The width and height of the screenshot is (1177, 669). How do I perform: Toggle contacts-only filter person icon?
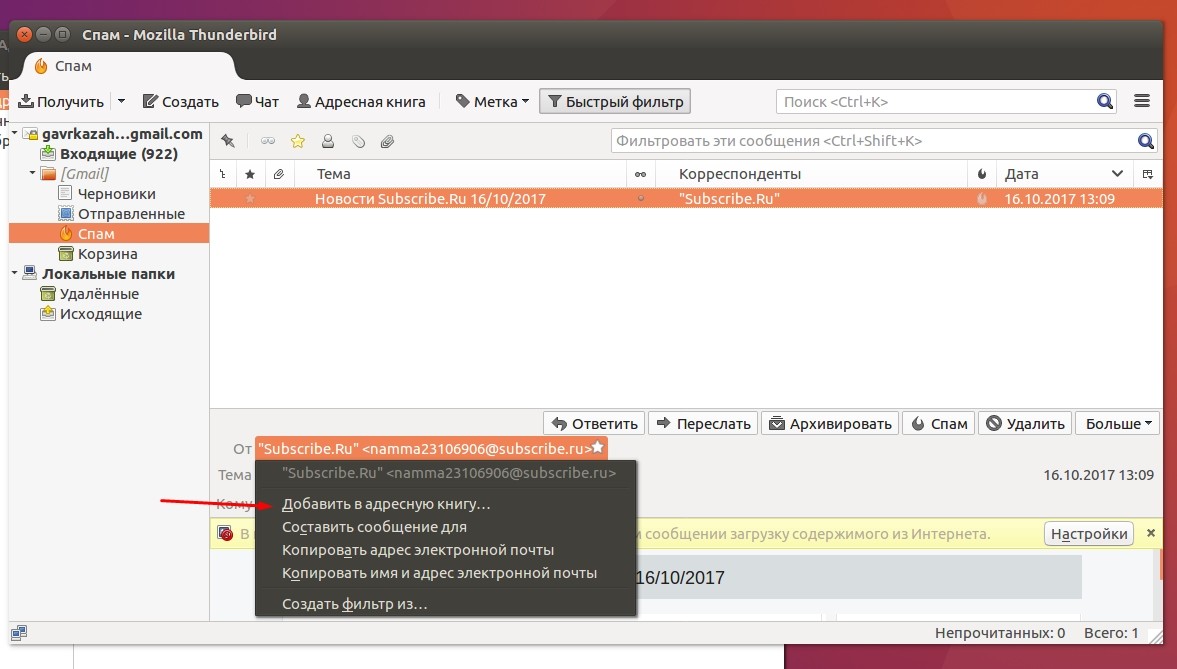point(328,141)
